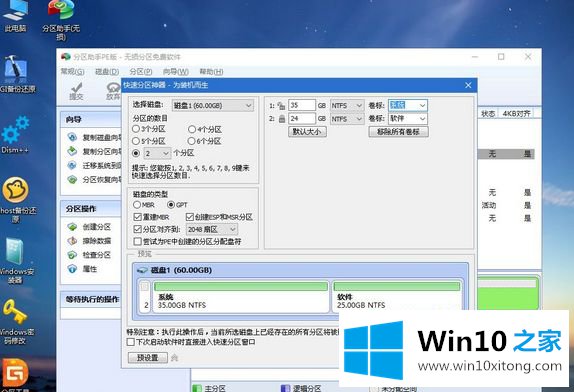Open the 卷标 dropdown showing 软件

pos(408,119)
